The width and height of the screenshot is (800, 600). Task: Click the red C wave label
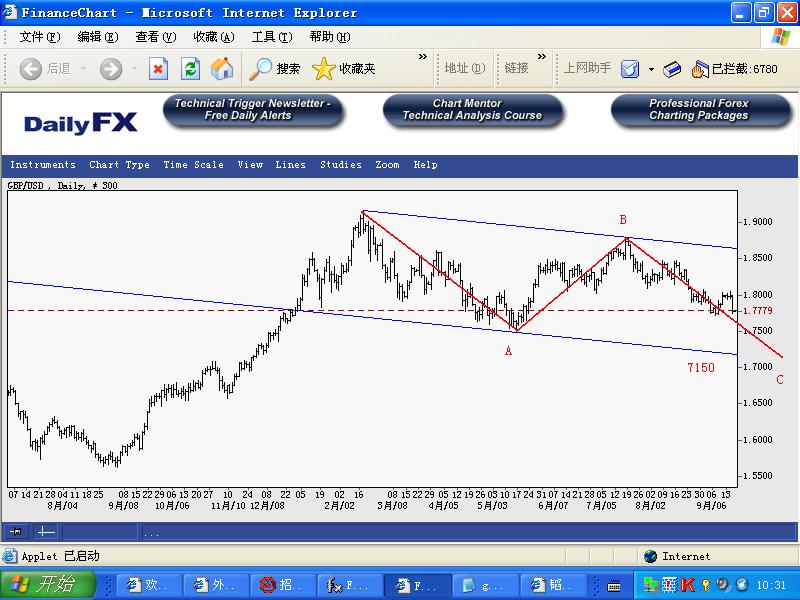tap(780, 380)
